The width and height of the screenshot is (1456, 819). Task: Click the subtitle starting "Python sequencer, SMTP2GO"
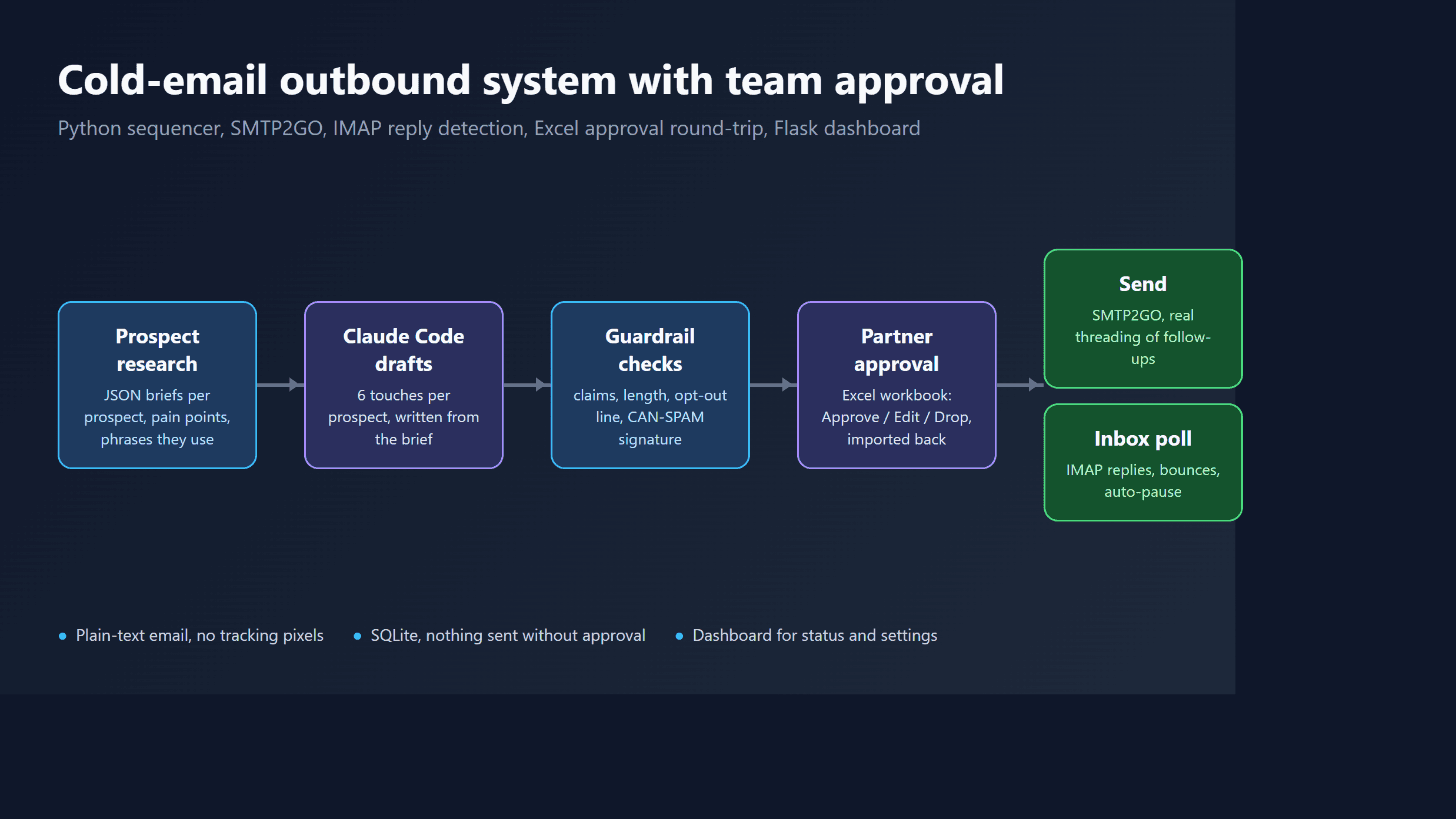pos(489,128)
